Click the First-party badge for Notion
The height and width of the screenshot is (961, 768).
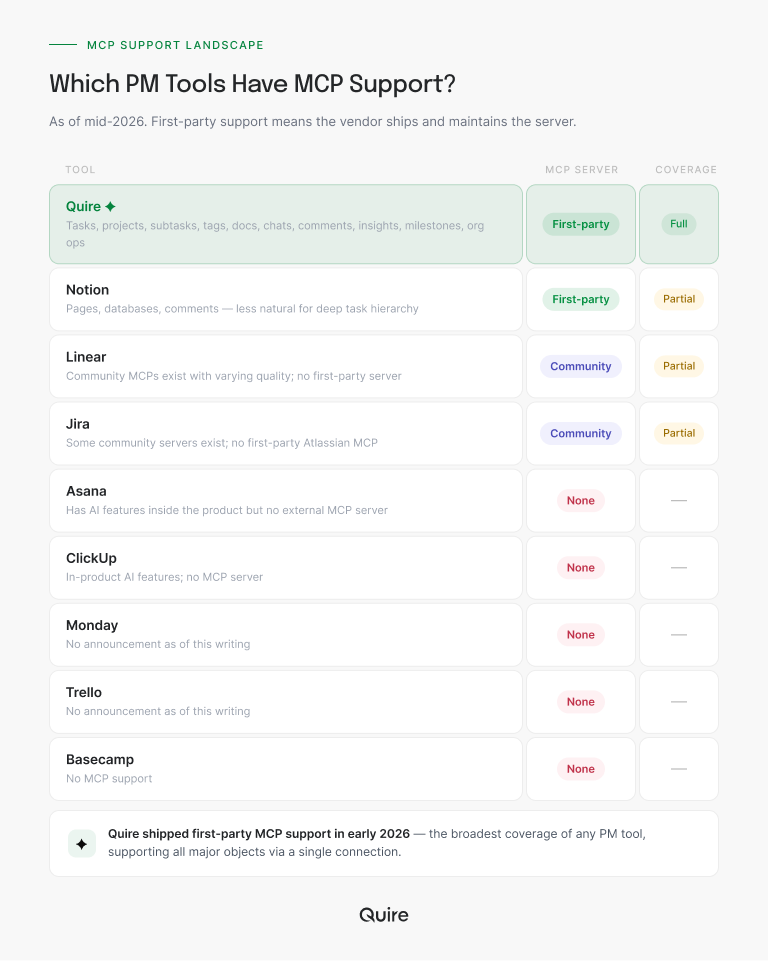tap(580, 299)
